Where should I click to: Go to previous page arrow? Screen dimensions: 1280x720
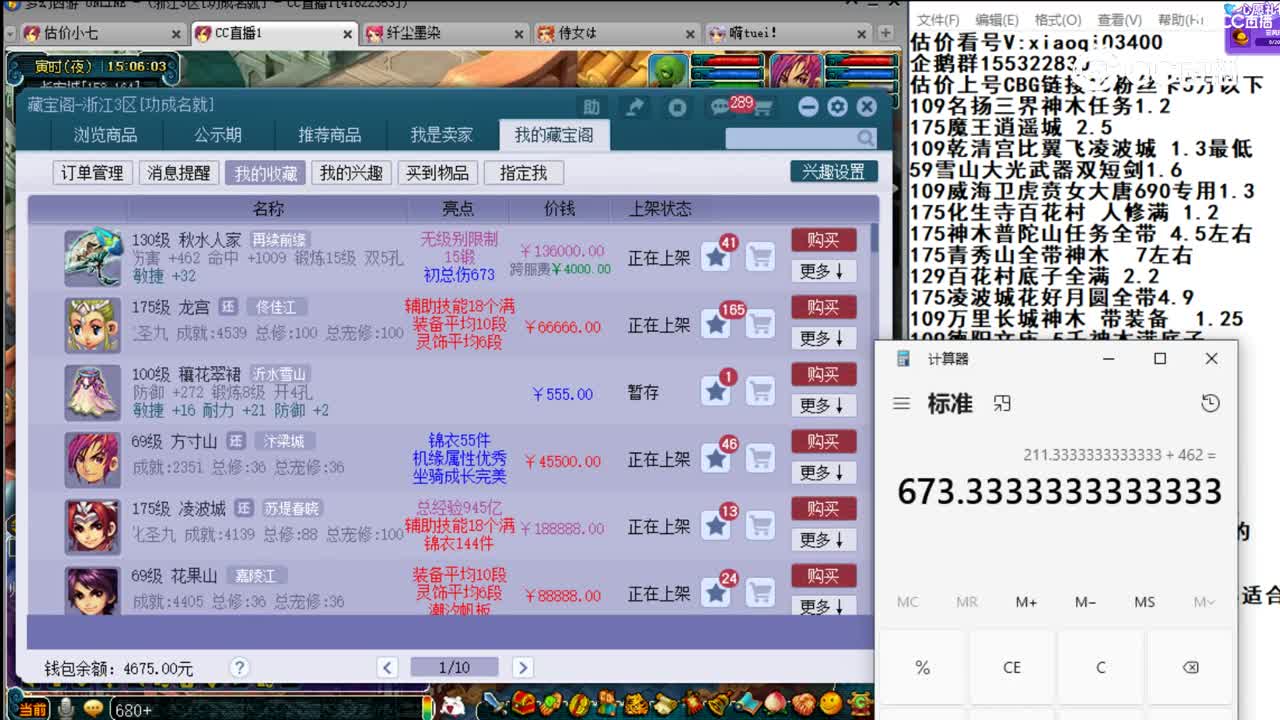(388, 667)
